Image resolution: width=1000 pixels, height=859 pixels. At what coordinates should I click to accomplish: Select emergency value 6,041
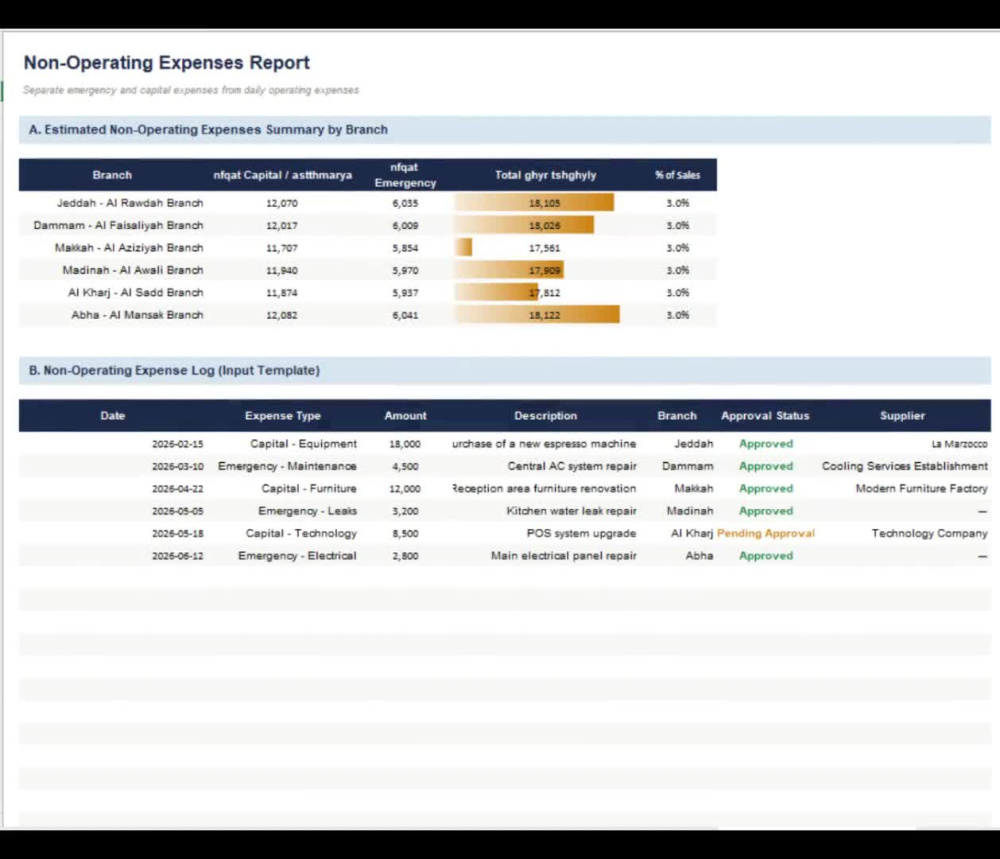405,315
